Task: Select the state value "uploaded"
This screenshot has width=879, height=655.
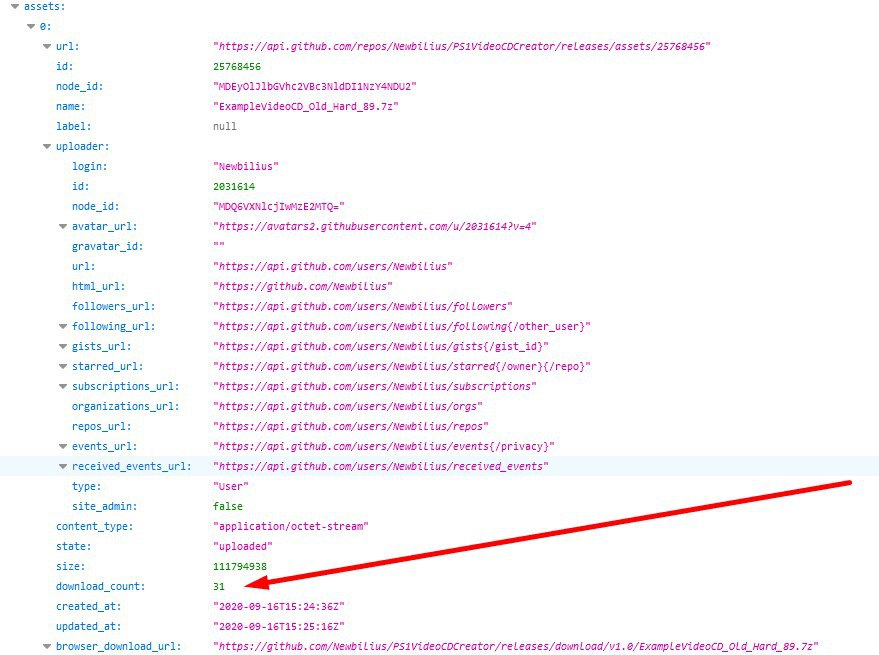Action: point(243,546)
